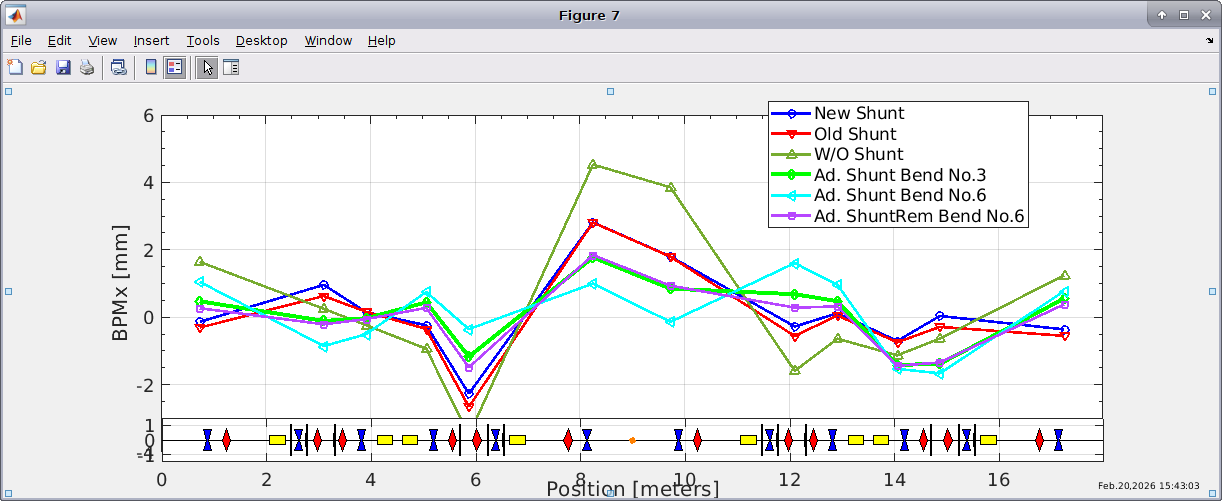Click the dock figure arrow icon

(x=1210, y=41)
